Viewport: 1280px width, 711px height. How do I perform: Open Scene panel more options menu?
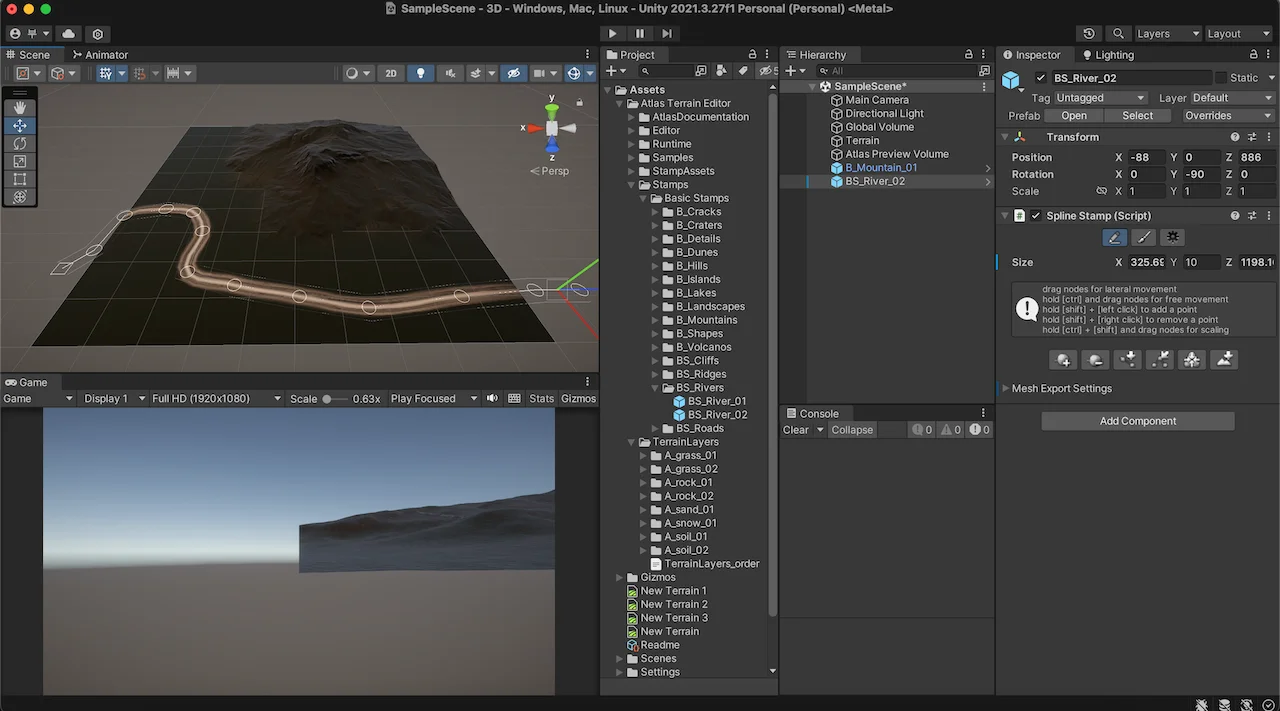tap(588, 55)
